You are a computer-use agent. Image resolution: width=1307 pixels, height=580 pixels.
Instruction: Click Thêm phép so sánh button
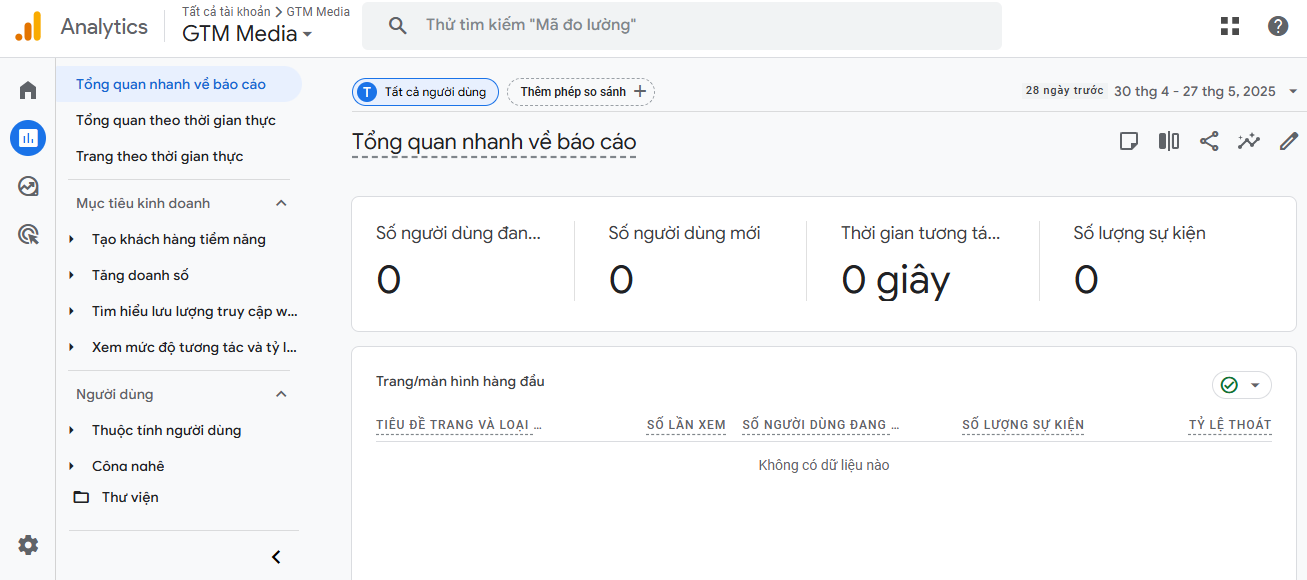(581, 92)
